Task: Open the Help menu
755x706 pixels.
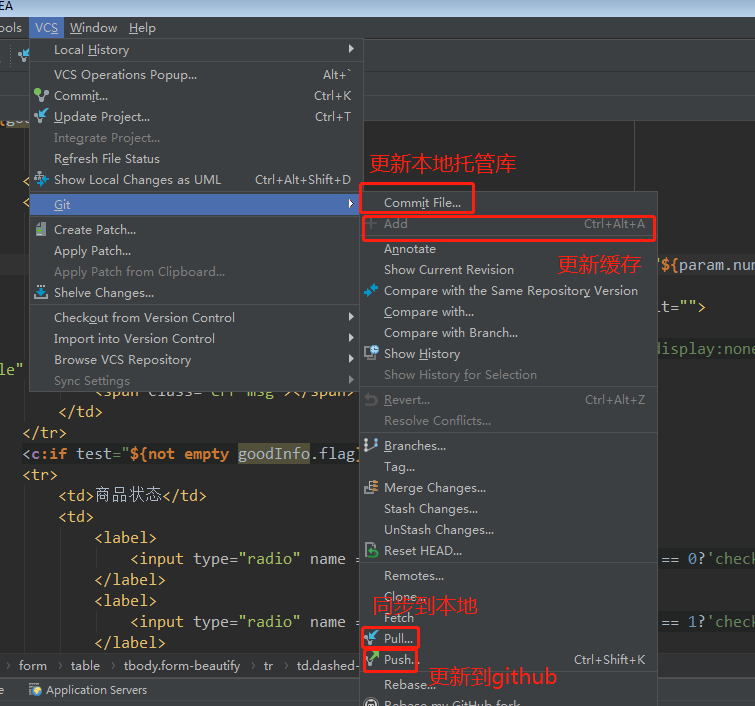Action: 142,28
